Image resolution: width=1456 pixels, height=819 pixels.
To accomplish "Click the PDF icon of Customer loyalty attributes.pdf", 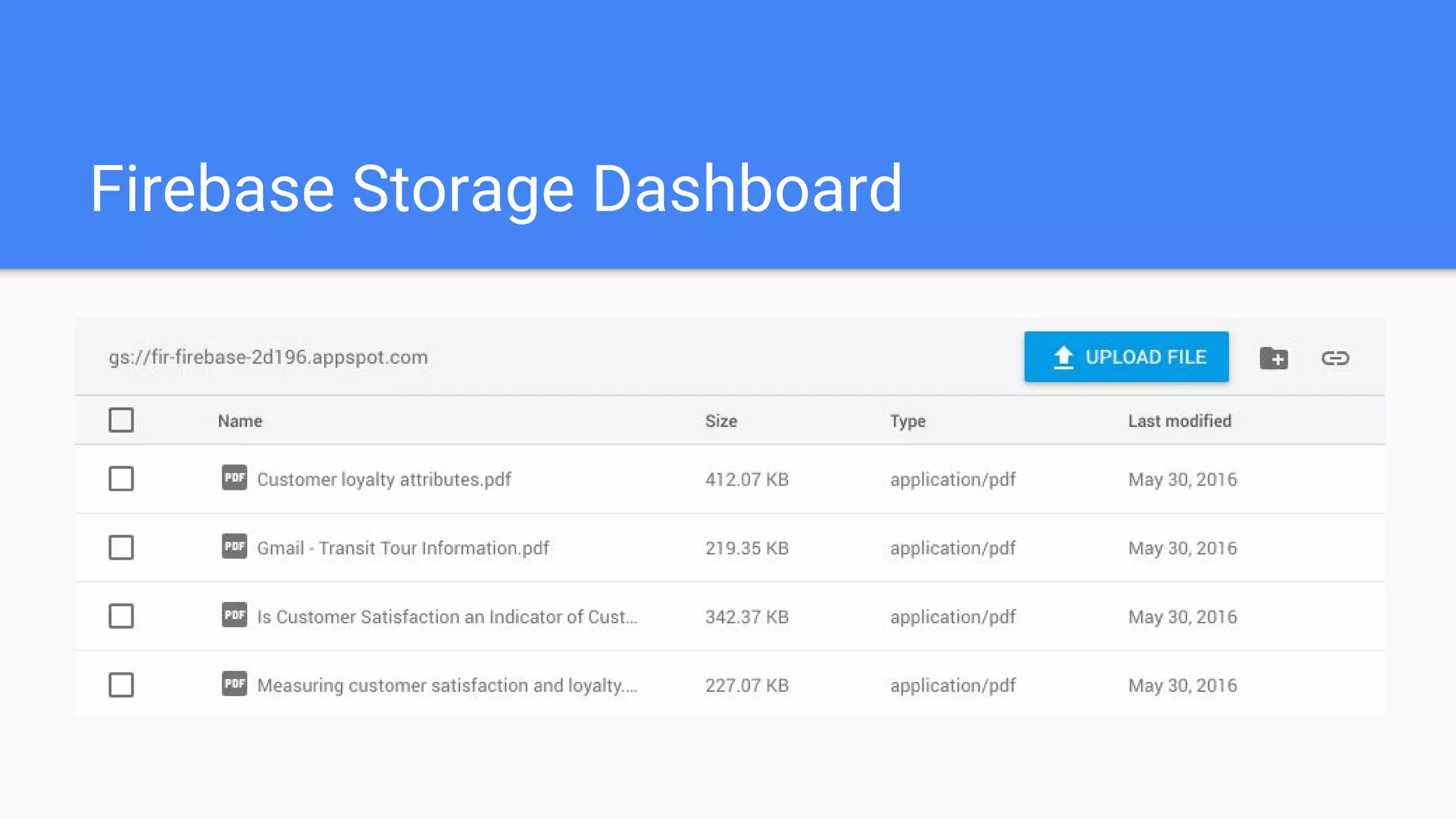I will coord(234,478).
